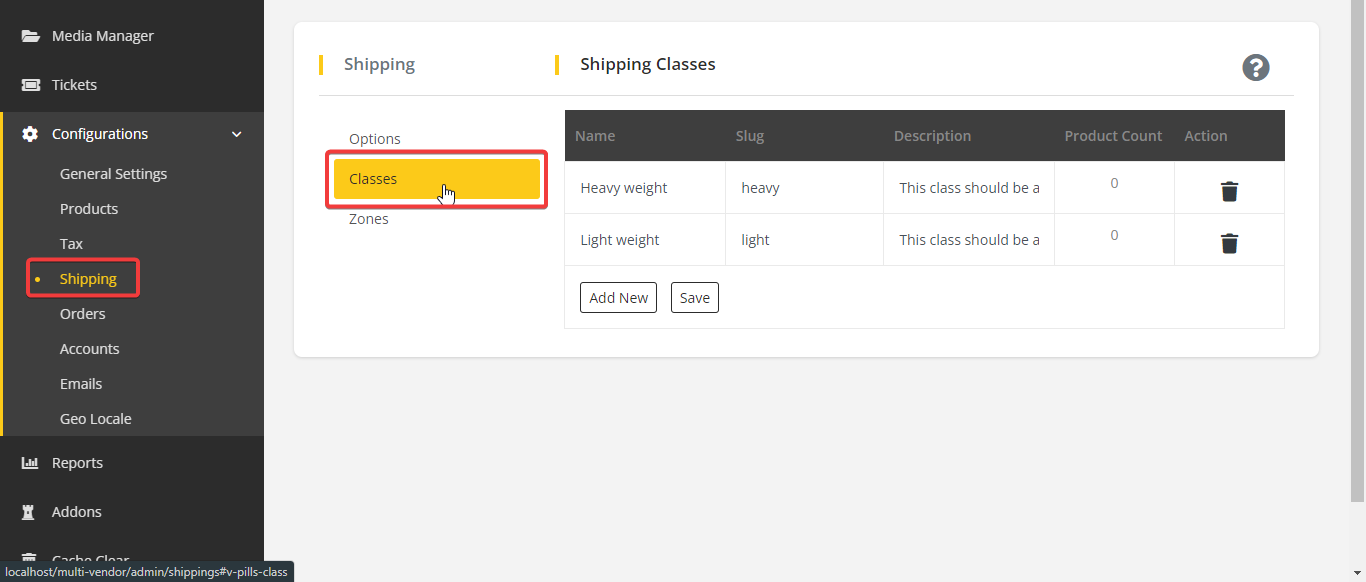Screen dimensions: 1366x582
Task: Select Shipping in Configurations submenu
Action: pos(88,279)
